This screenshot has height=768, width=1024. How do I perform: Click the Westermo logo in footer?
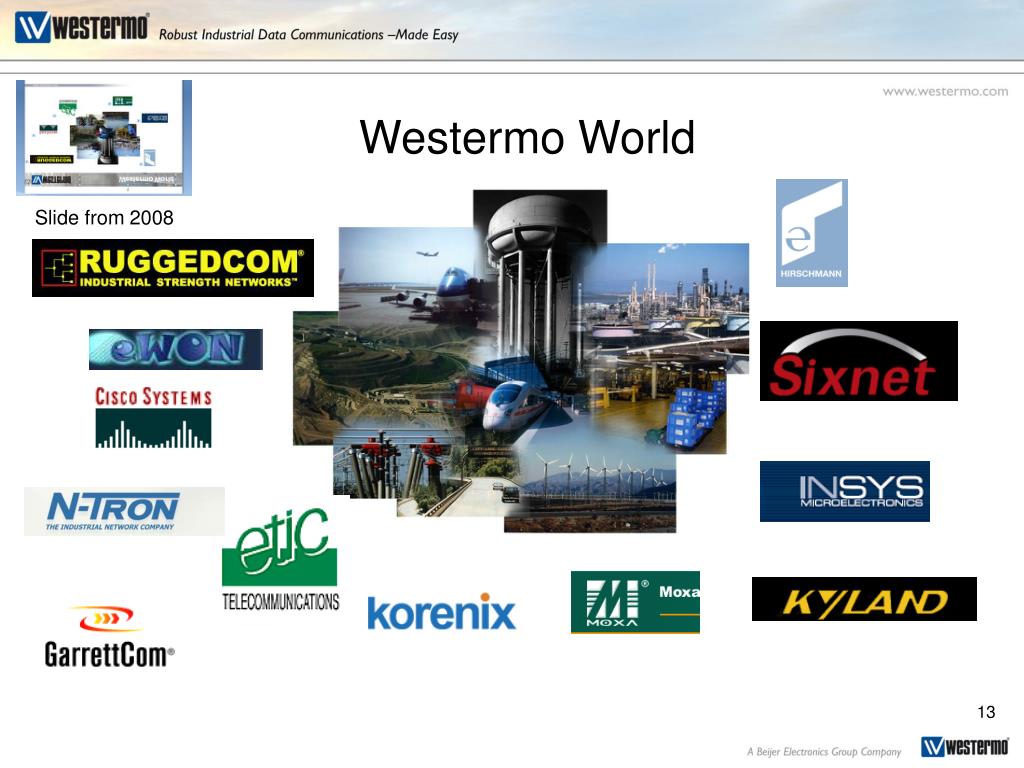(965, 746)
